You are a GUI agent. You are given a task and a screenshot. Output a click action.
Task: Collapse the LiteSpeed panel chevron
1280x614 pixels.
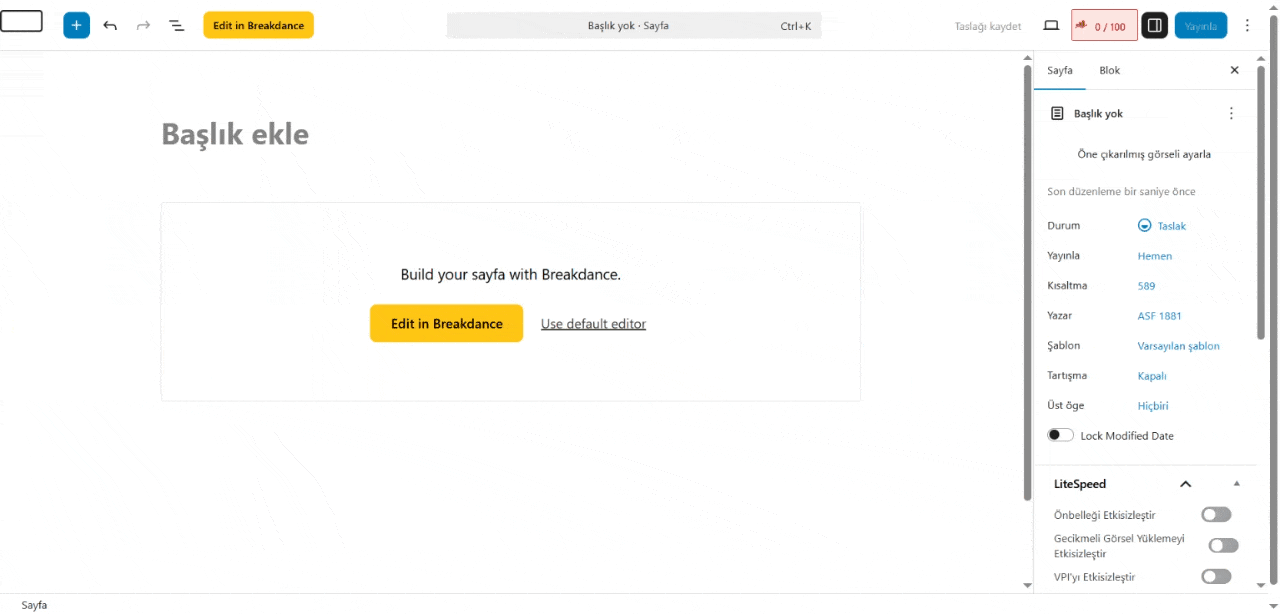[x=1186, y=484]
